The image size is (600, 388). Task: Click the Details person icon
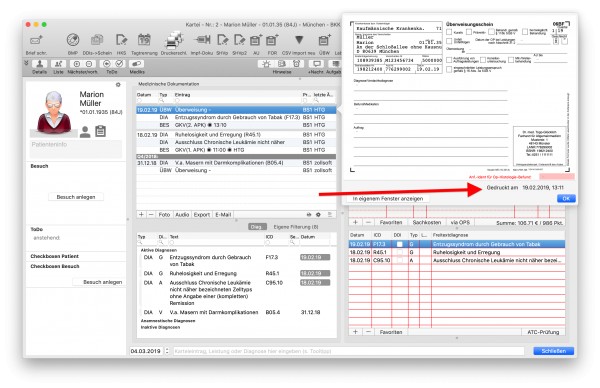39,64
